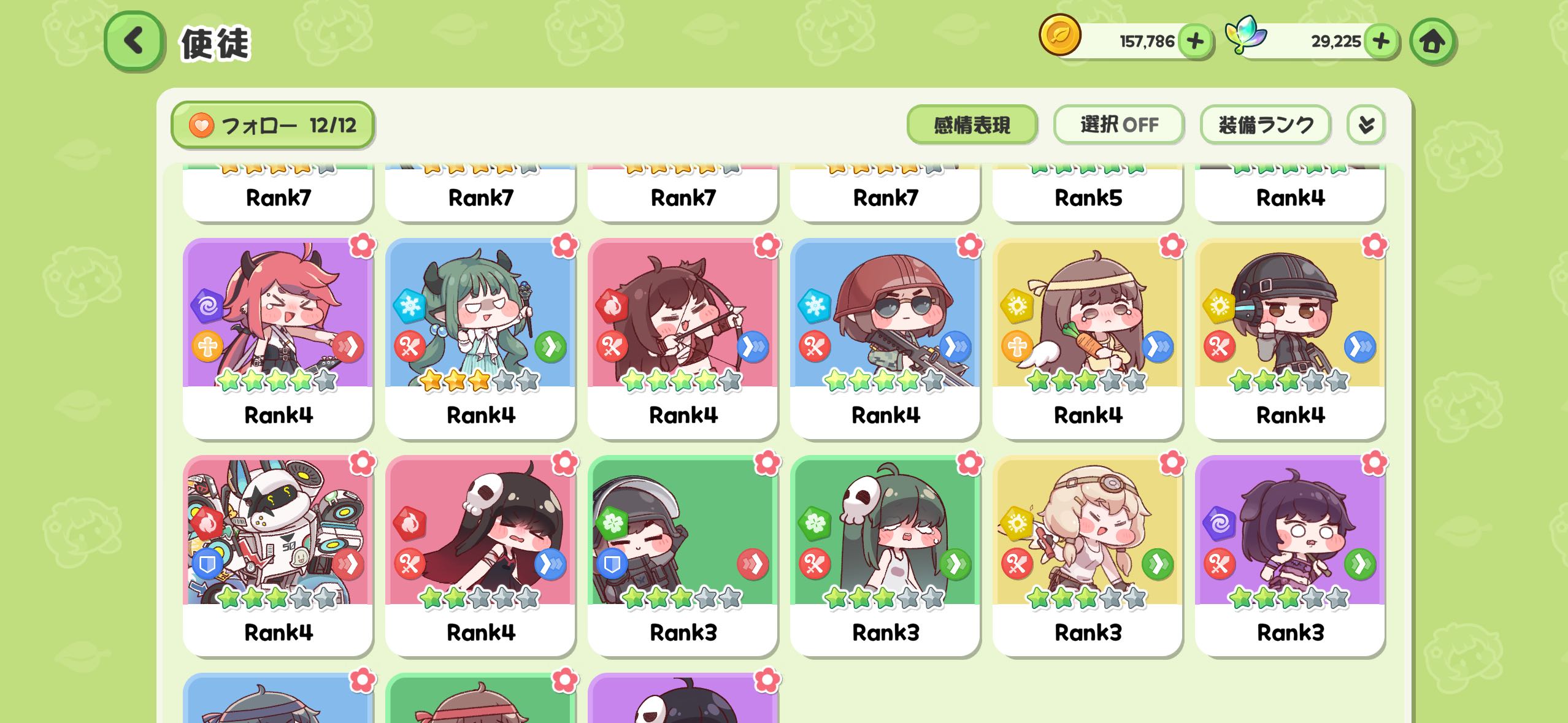
Task: Select the purple-haired Rank3 character card
Action: coord(1289,556)
